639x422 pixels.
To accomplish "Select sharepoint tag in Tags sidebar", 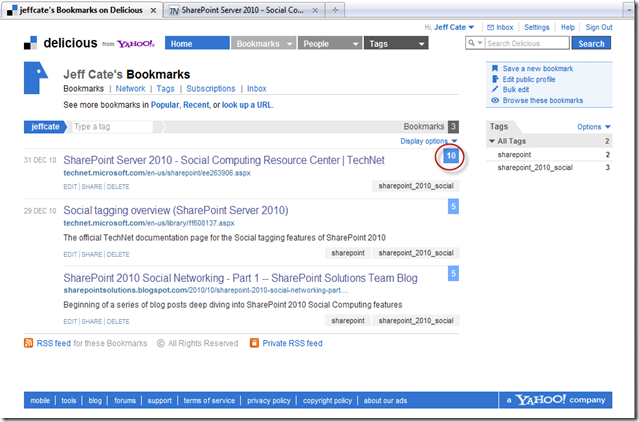I will [514, 154].
